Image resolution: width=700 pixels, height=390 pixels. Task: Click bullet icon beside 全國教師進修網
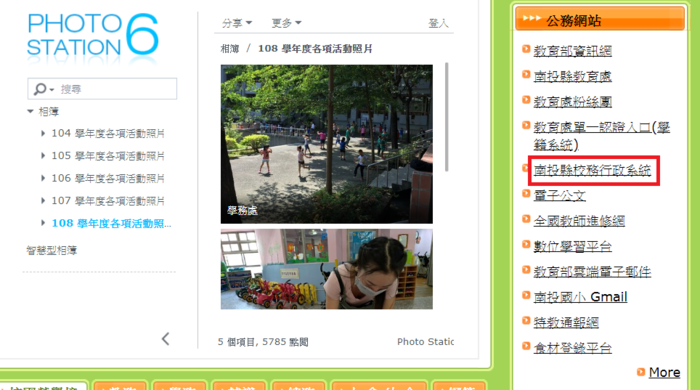tap(526, 219)
